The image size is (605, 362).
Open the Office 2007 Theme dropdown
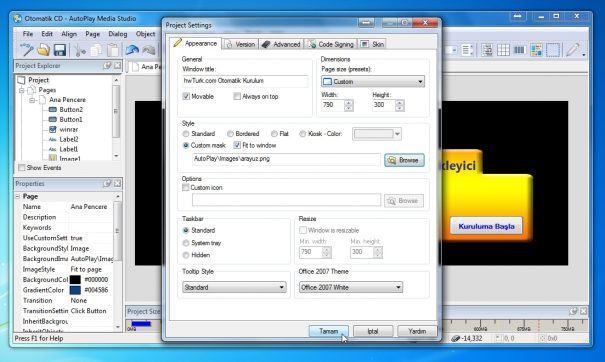(351, 287)
